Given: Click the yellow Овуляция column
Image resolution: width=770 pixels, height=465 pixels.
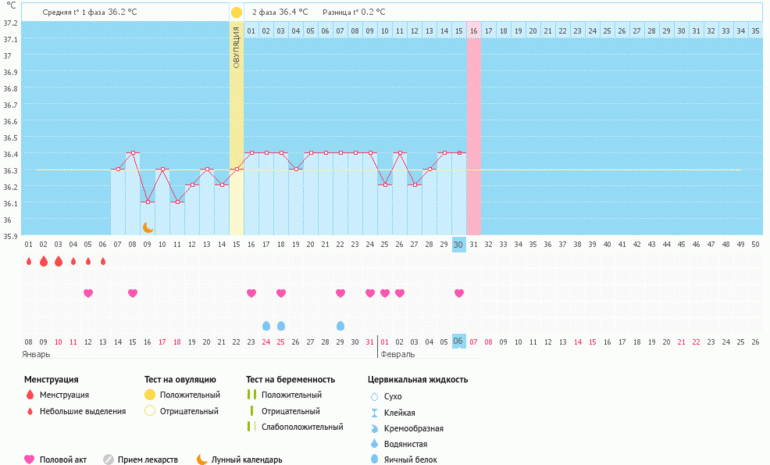Looking at the screenshot, I should click(236, 130).
